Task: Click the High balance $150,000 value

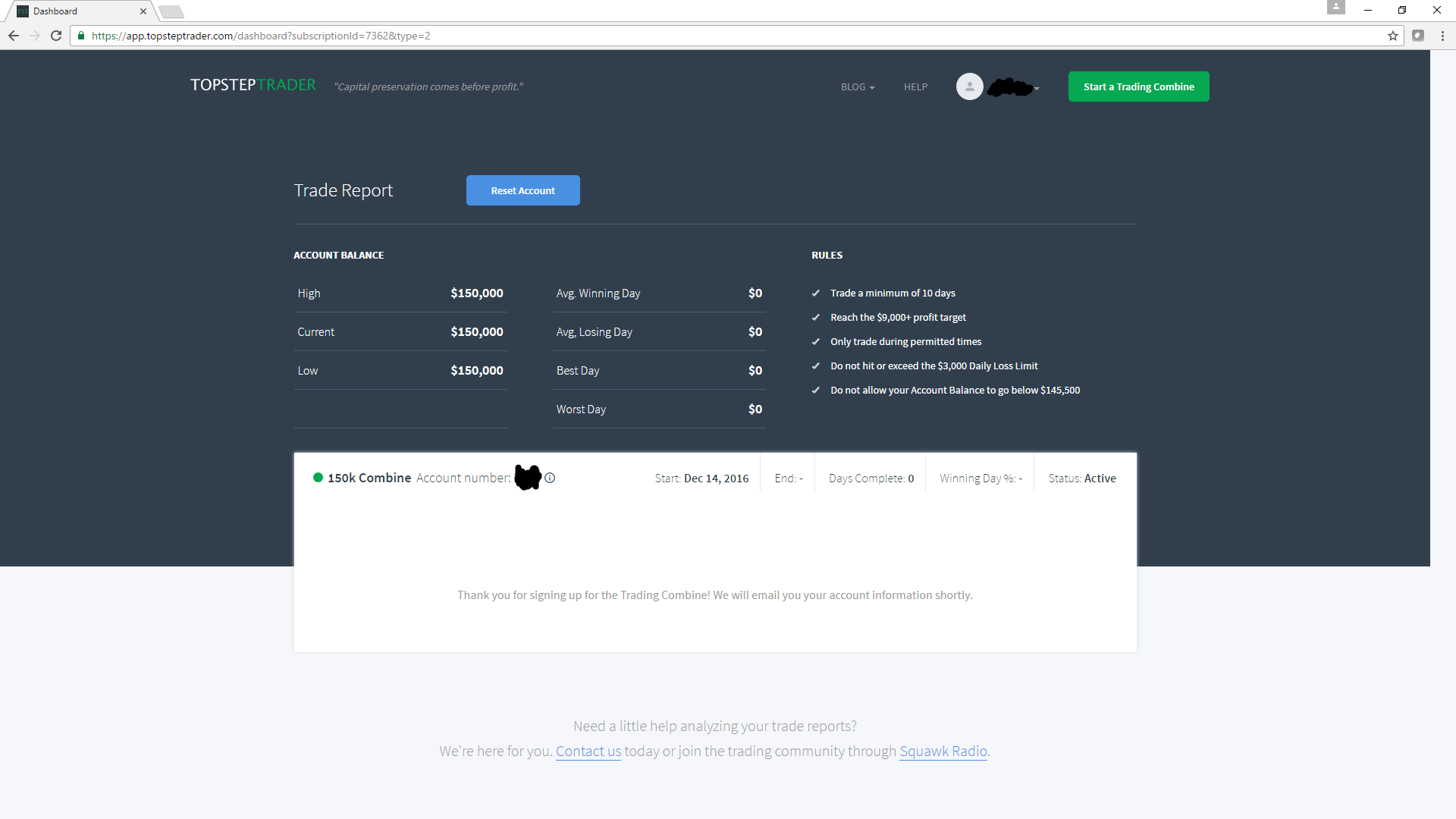Action: [477, 293]
